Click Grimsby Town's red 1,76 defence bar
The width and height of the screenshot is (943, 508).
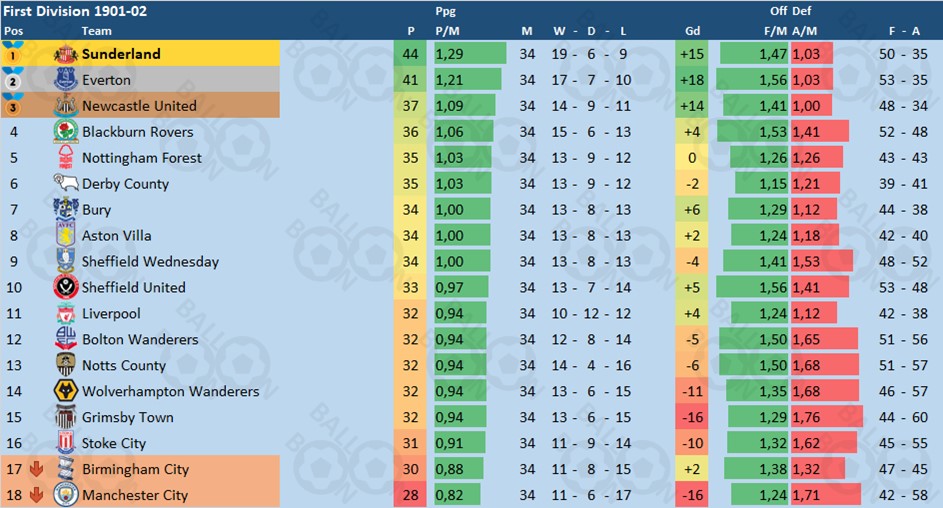coord(827,417)
